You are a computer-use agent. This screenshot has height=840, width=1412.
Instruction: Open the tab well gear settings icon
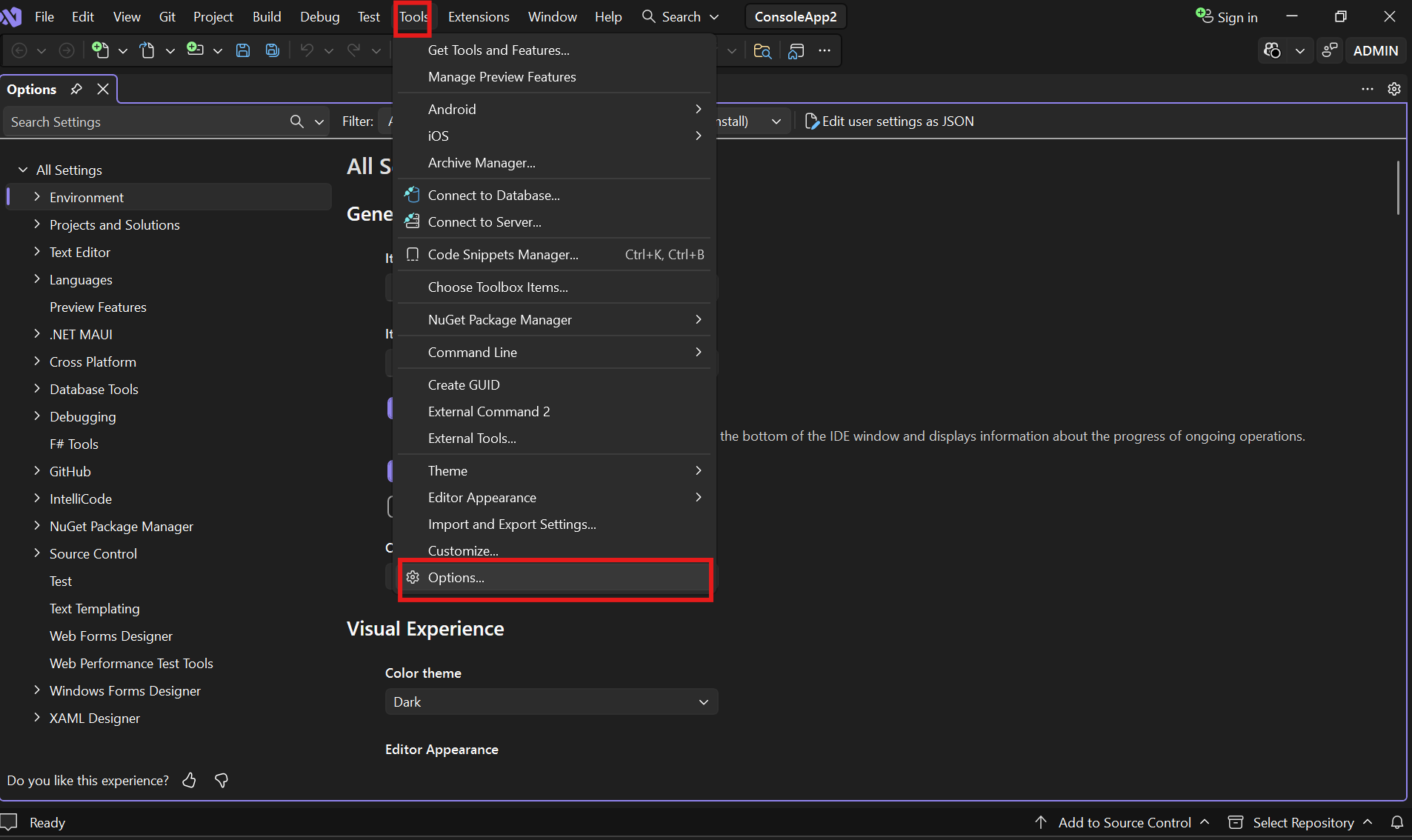pyautogui.click(x=1394, y=89)
